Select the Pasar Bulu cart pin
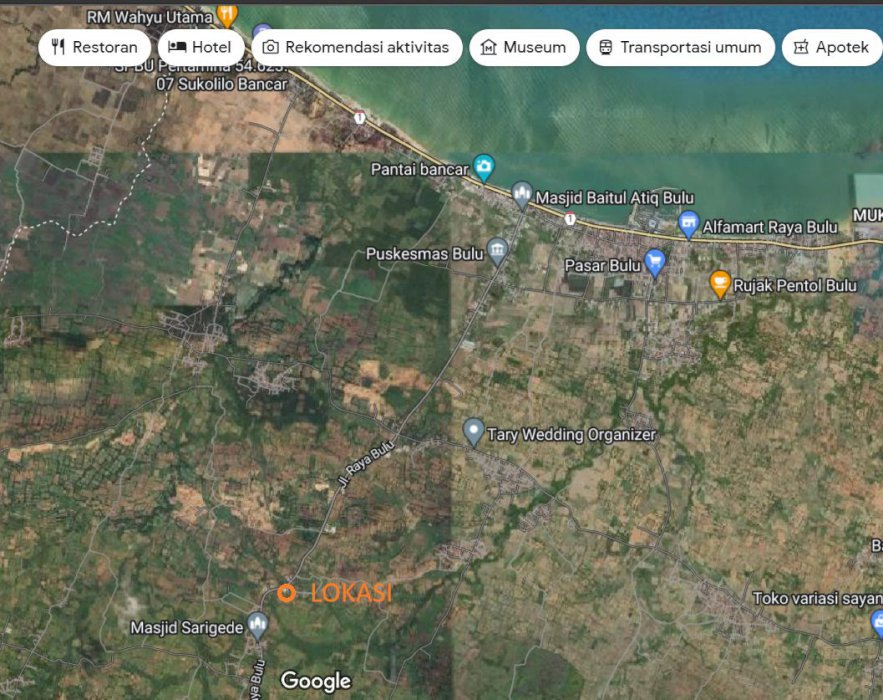 click(655, 262)
